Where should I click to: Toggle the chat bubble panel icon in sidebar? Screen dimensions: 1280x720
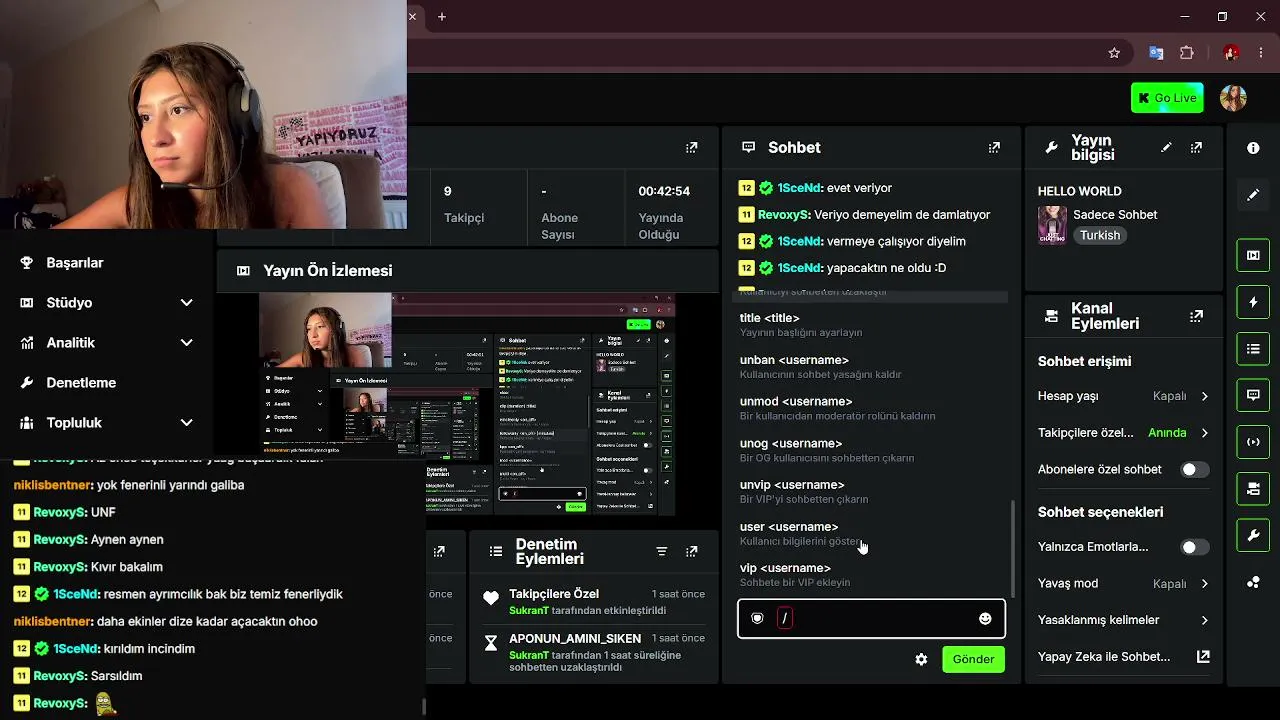1253,395
